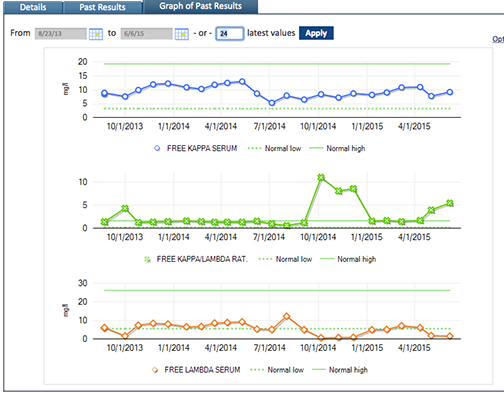
Task: Open the To date calendar picker
Action: (x=182, y=34)
